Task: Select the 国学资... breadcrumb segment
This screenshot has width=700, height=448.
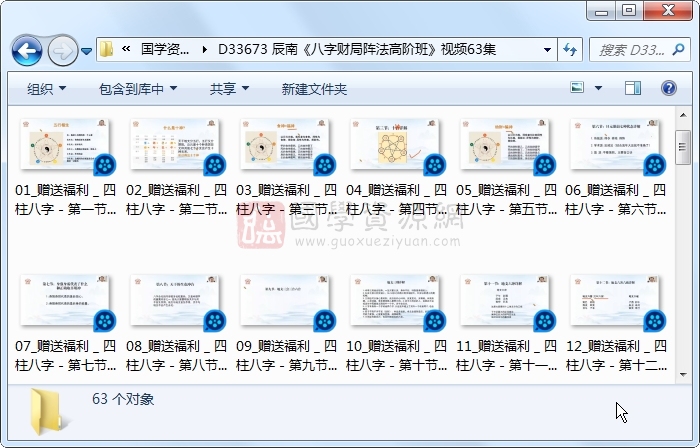Action: pos(165,49)
